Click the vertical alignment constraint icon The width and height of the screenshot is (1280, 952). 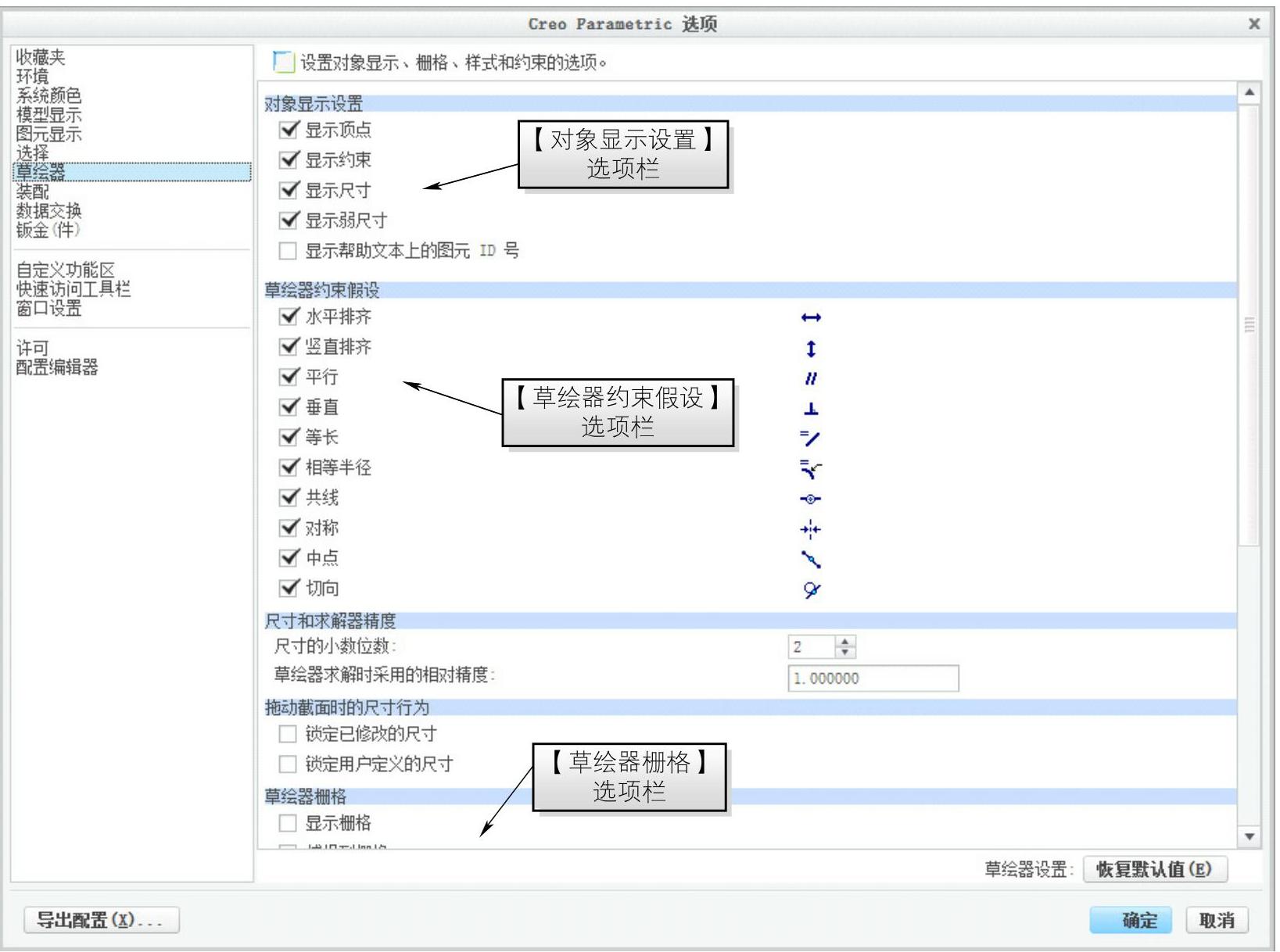click(811, 348)
